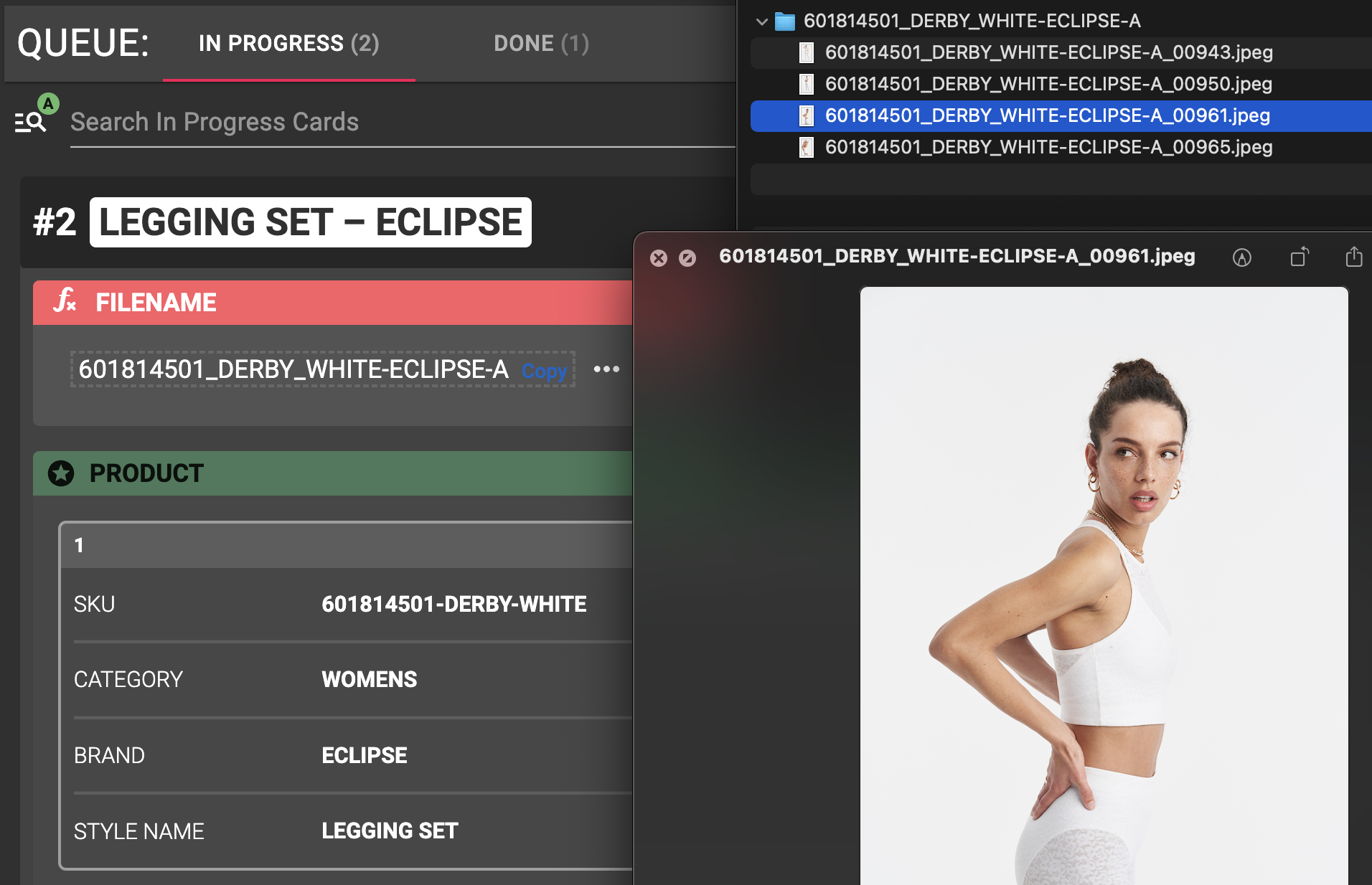Select the IN PROGRESS (2) tab

click(288, 44)
